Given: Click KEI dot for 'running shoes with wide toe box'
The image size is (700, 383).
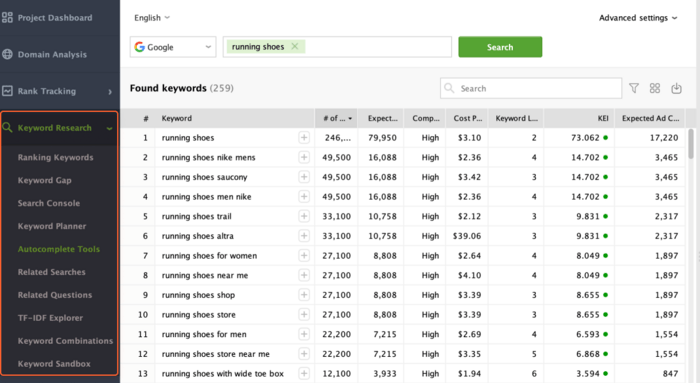Looking at the screenshot, I should click(605, 373).
